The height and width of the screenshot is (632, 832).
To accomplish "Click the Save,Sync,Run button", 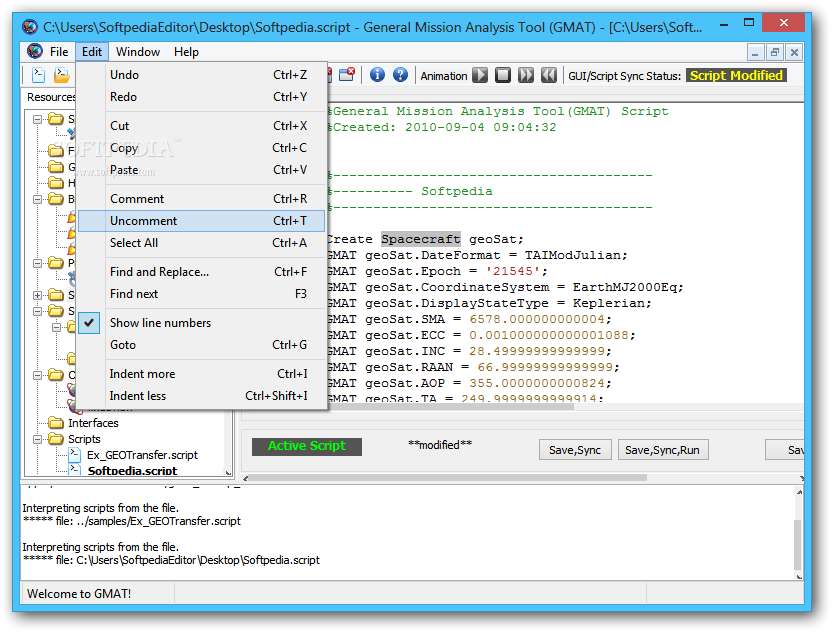I will [x=662, y=450].
